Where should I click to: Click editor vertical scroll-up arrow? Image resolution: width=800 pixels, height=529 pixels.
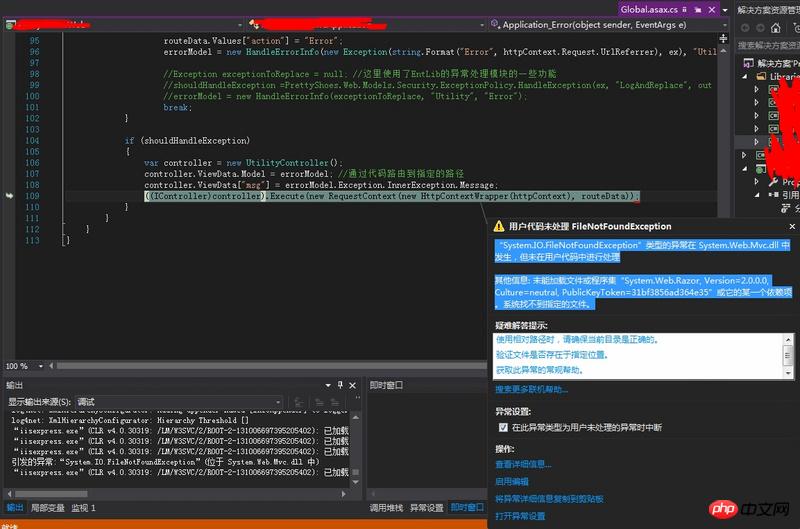tap(723, 52)
